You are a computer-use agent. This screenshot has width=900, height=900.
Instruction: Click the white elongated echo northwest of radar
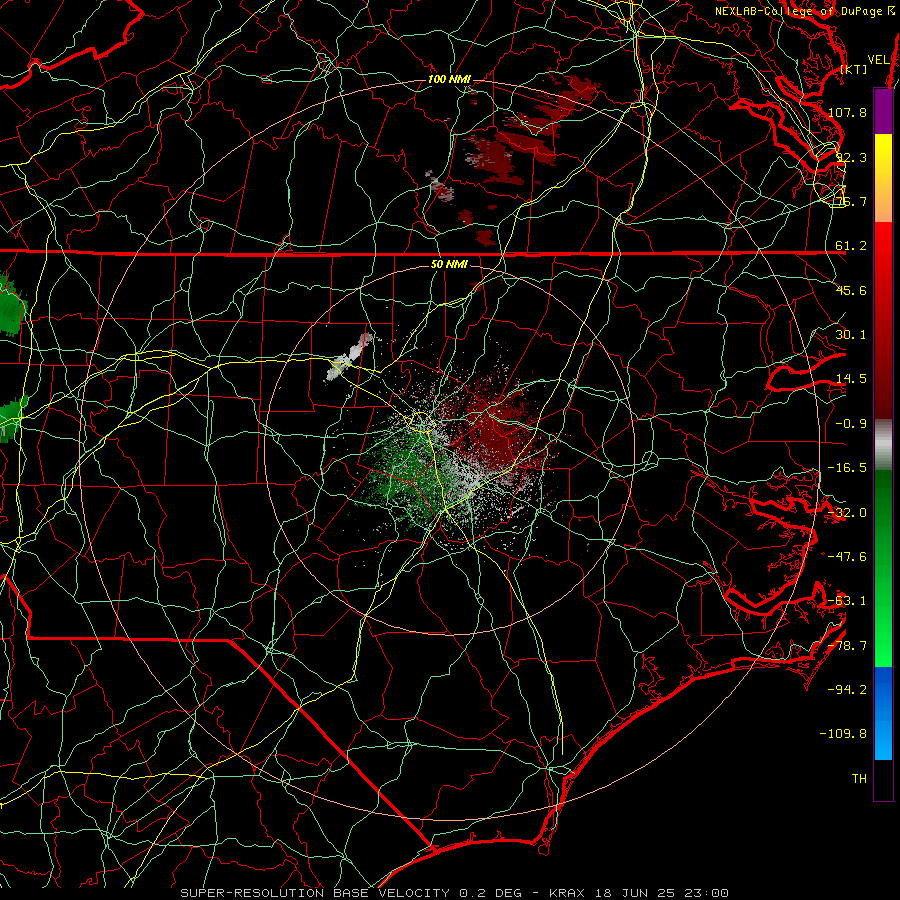click(x=349, y=358)
